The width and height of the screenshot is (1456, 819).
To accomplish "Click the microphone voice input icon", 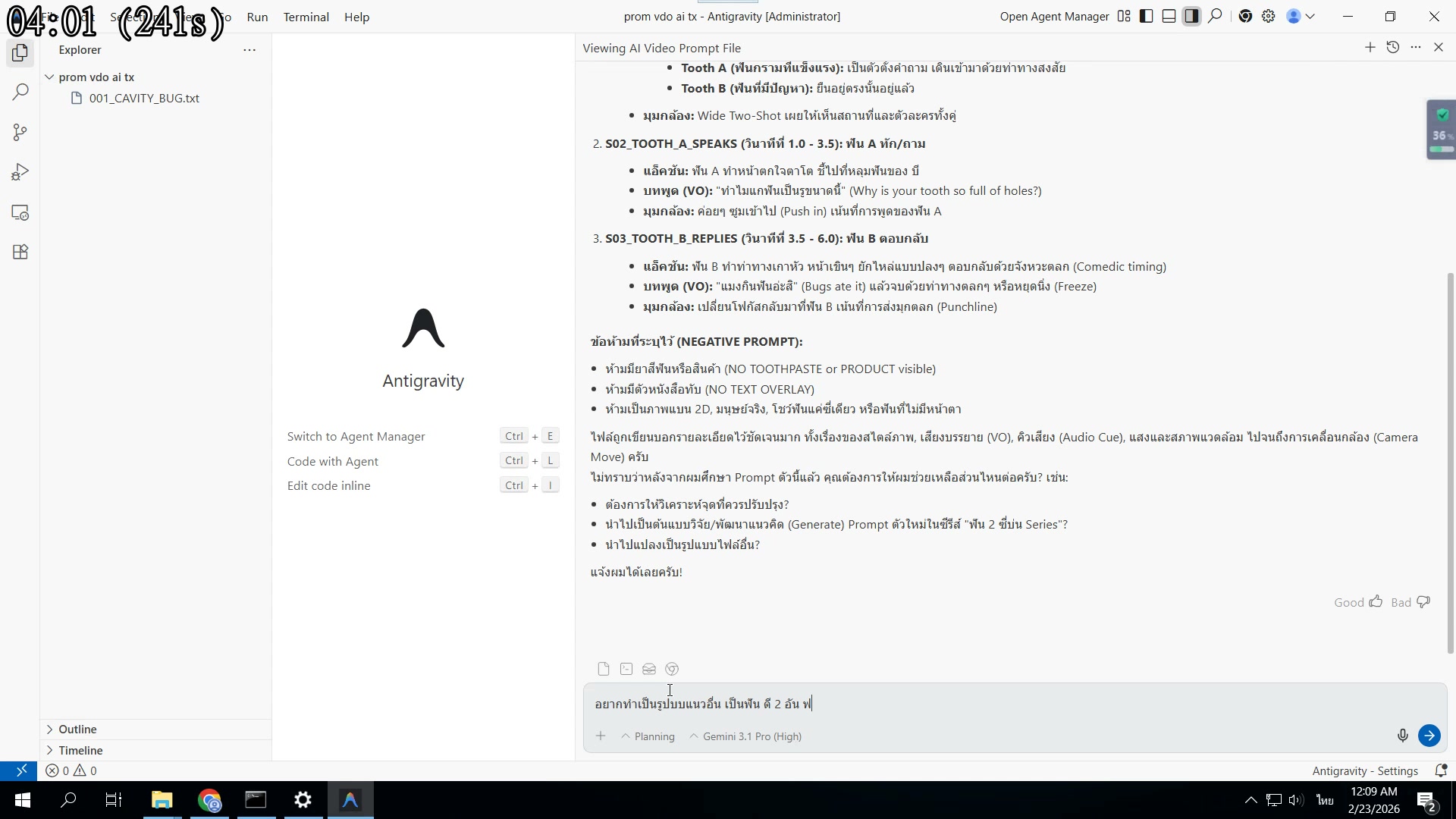I will coord(1402,736).
